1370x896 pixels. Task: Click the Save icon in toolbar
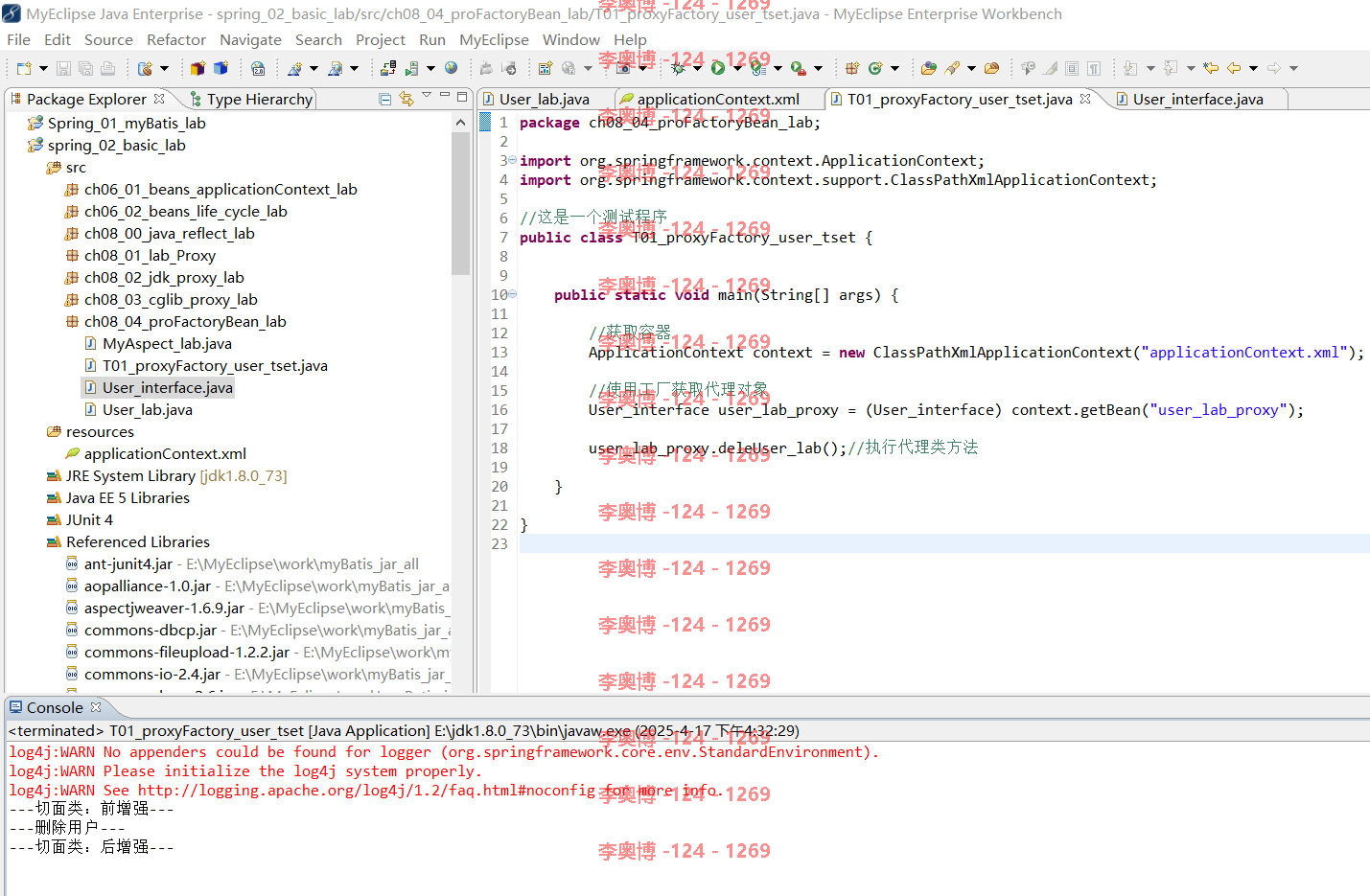coord(63,68)
